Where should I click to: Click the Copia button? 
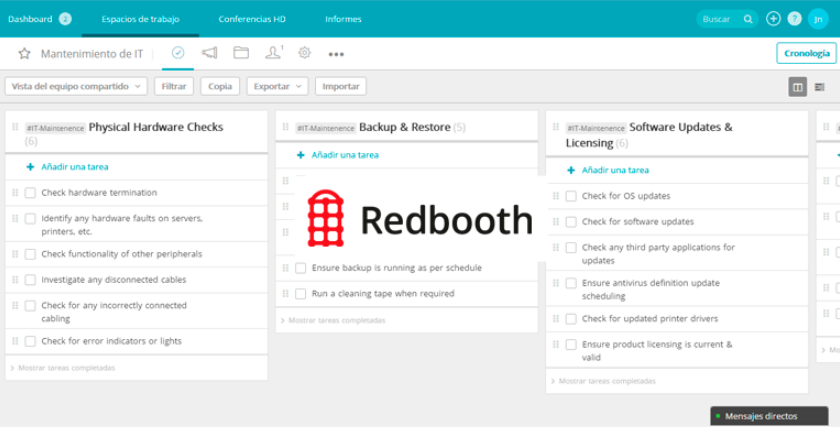point(220,86)
